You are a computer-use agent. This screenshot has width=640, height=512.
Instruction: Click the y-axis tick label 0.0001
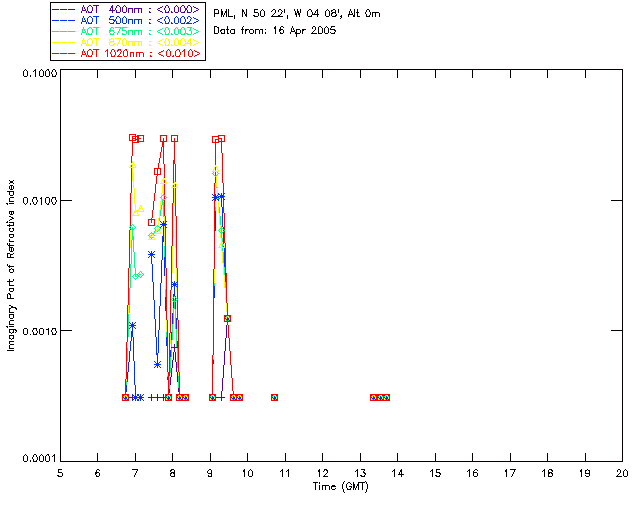[40, 459]
